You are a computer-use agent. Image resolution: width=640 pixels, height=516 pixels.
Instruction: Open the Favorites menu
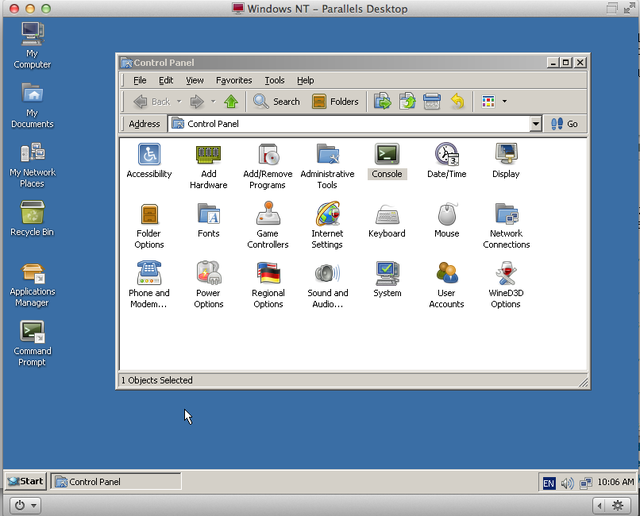click(234, 80)
